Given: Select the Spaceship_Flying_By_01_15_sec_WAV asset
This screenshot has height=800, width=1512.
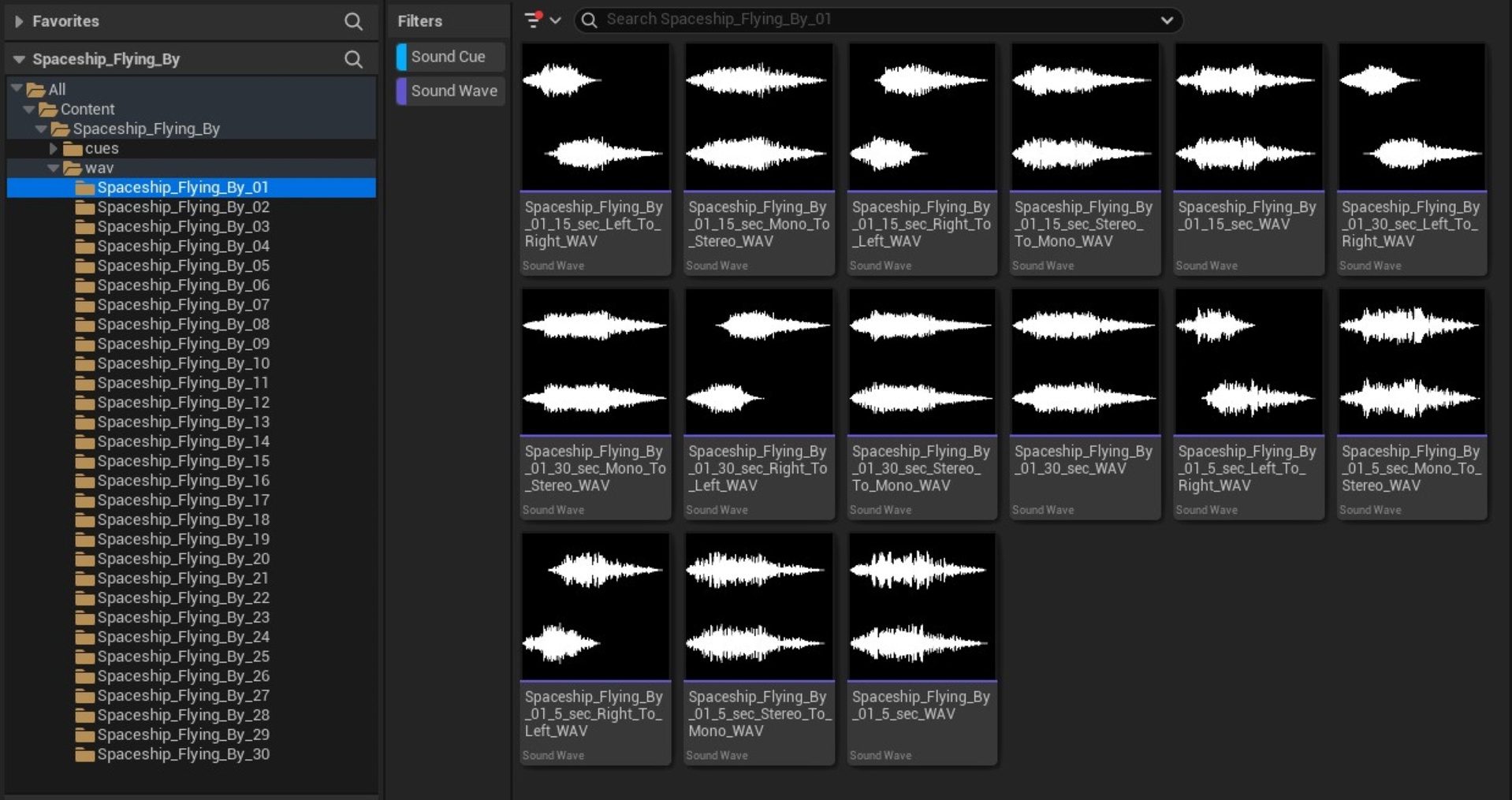Looking at the screenshot, I should tap(1249, 158).
